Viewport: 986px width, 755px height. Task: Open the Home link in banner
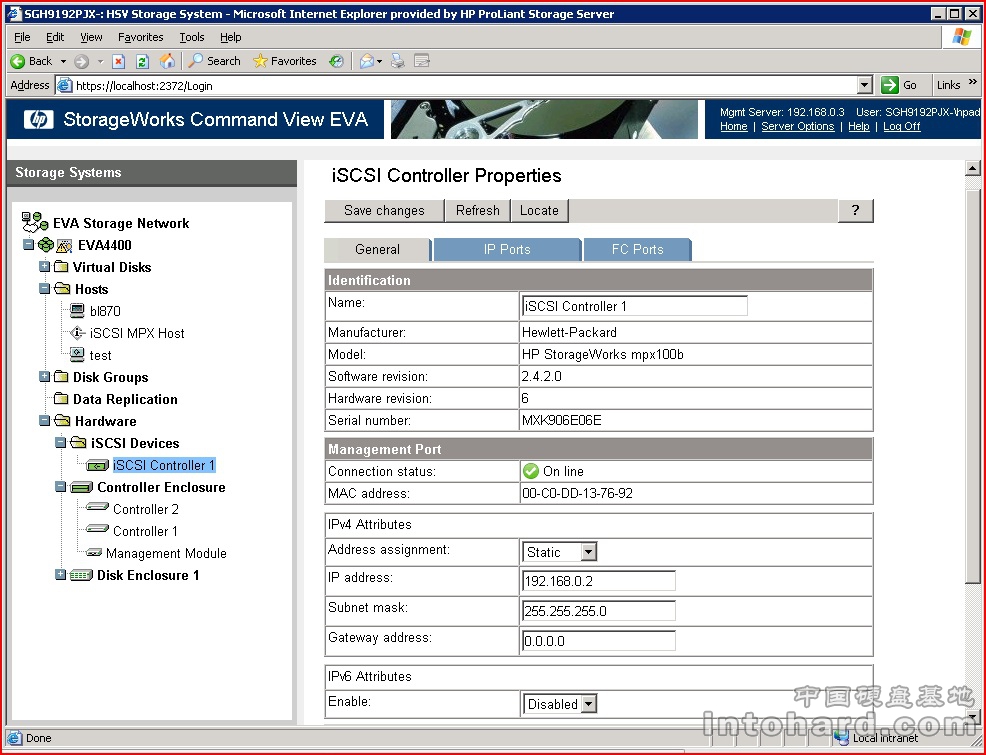point(734,126)
